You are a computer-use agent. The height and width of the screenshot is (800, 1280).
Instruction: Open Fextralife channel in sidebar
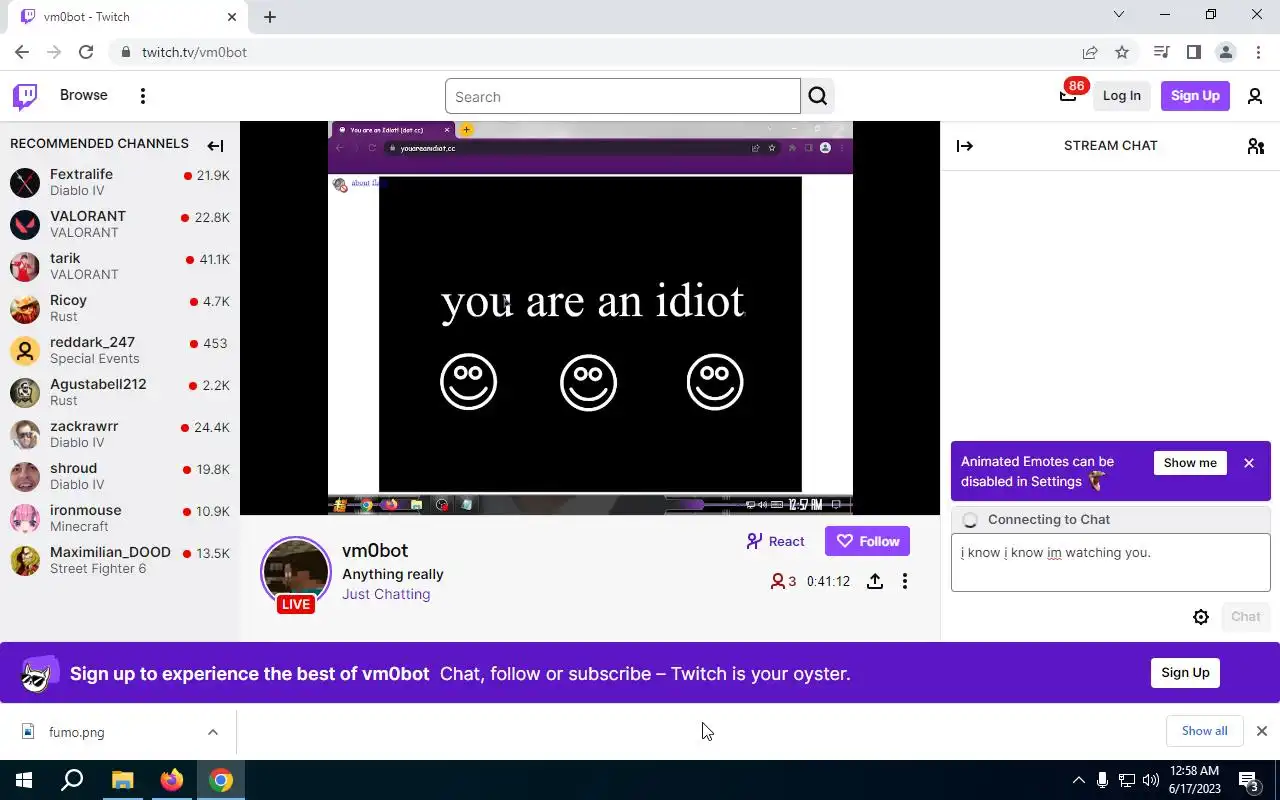[120, 182]
